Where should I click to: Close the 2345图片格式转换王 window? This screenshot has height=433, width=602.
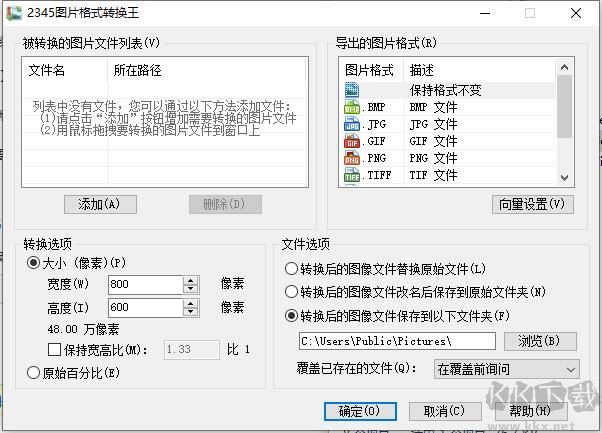(576, 13)
